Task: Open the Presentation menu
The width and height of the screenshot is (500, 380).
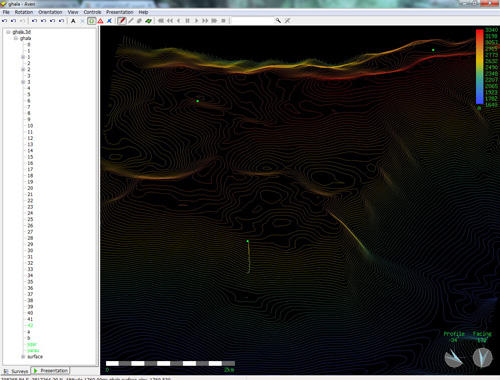Action: [x=120, y=12]
